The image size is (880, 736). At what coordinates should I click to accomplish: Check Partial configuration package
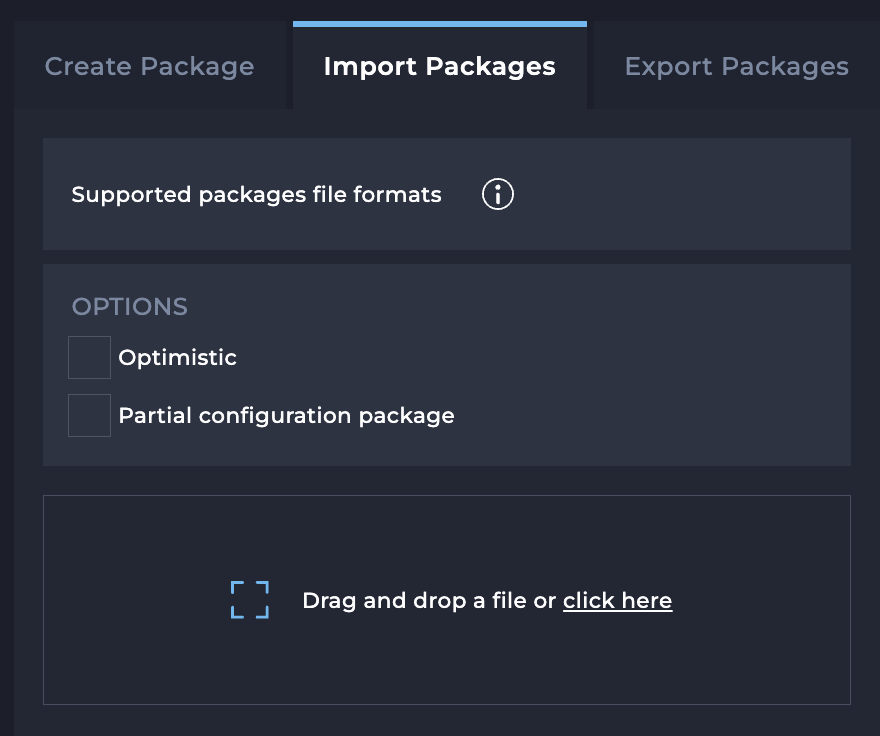tap(88, 415)
